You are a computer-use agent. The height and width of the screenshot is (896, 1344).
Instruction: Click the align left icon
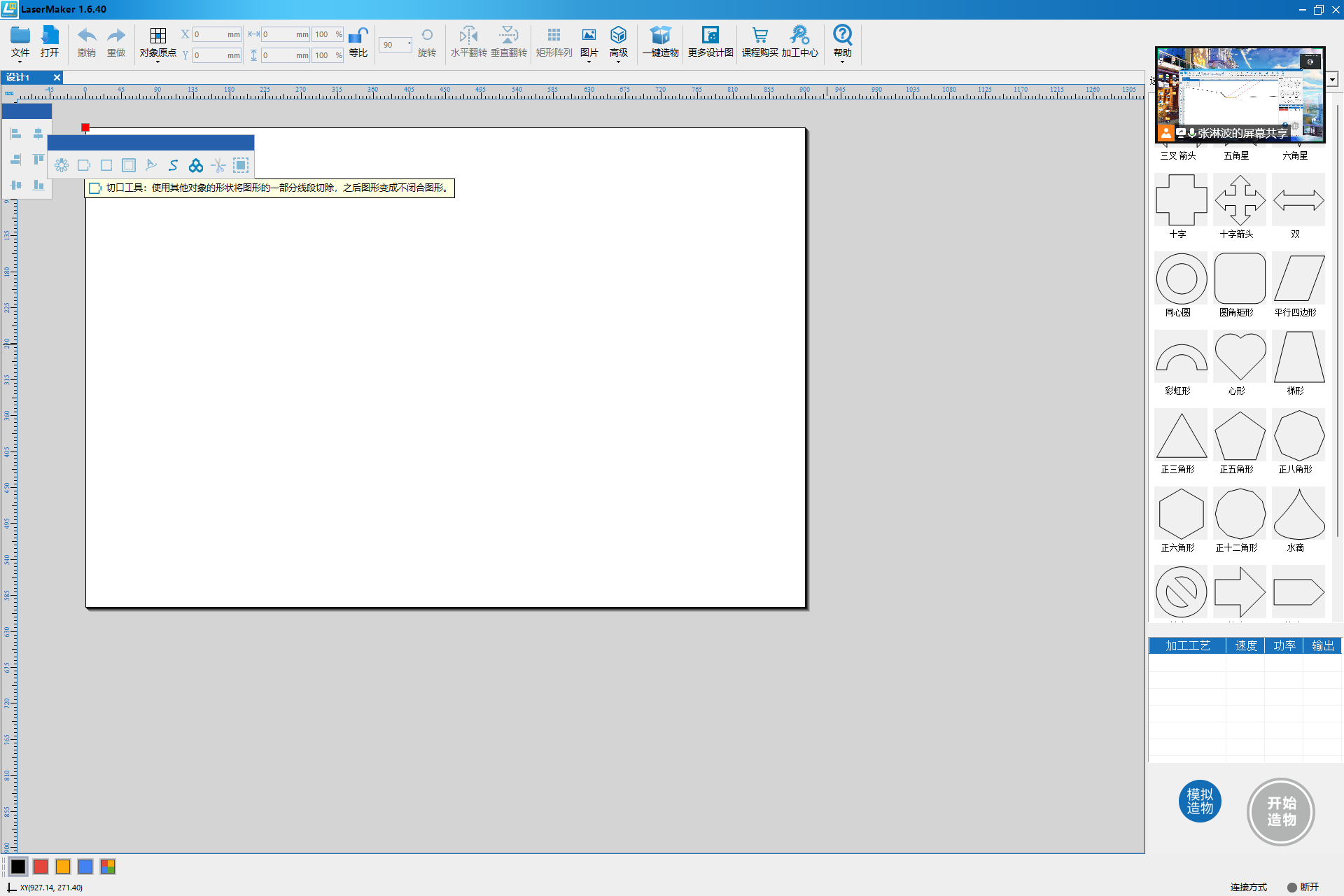pos(15,134)
